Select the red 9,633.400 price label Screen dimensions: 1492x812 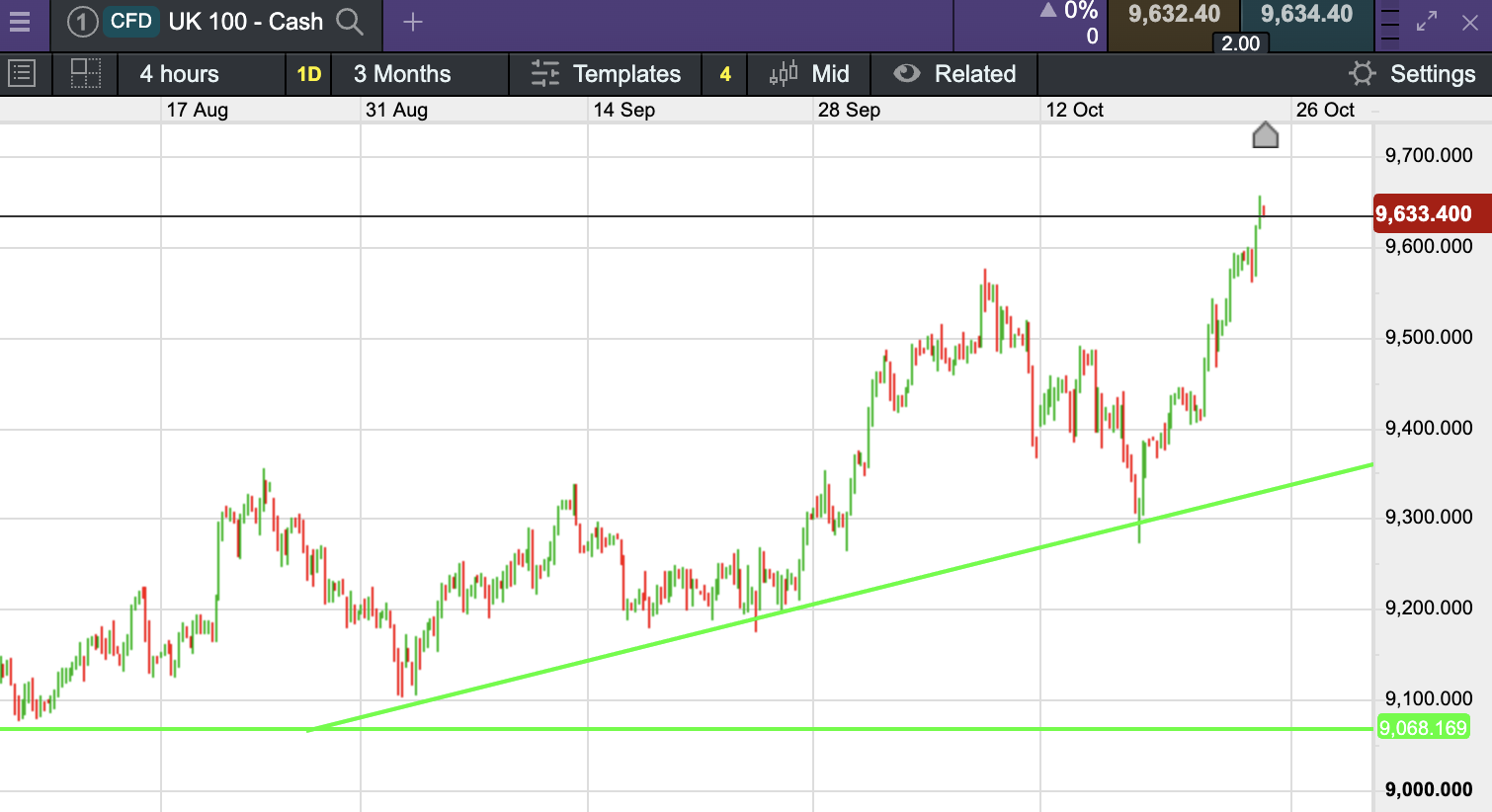[x=1432, y=213]
